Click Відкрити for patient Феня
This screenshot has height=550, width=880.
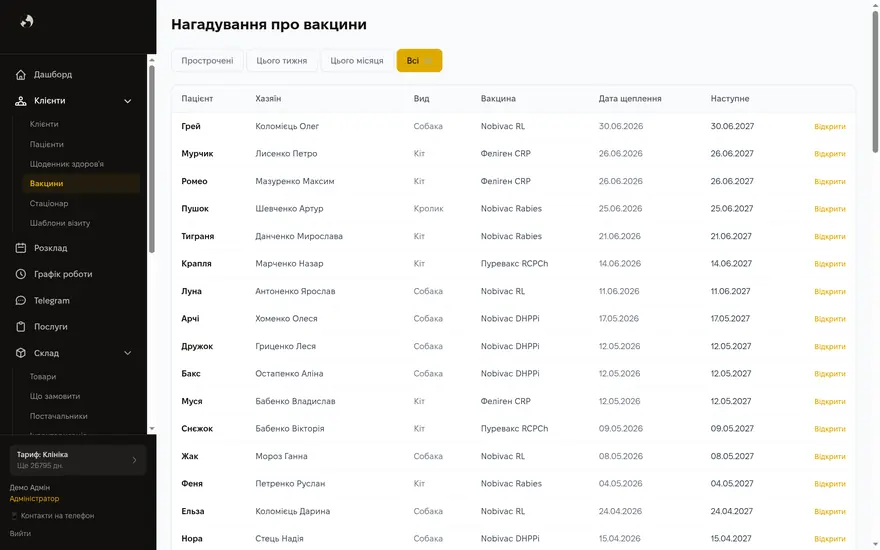tap(829, 484)
